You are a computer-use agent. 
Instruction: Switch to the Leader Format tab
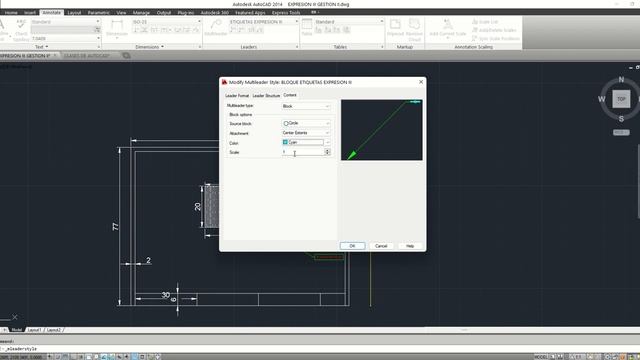pos(237,96)
